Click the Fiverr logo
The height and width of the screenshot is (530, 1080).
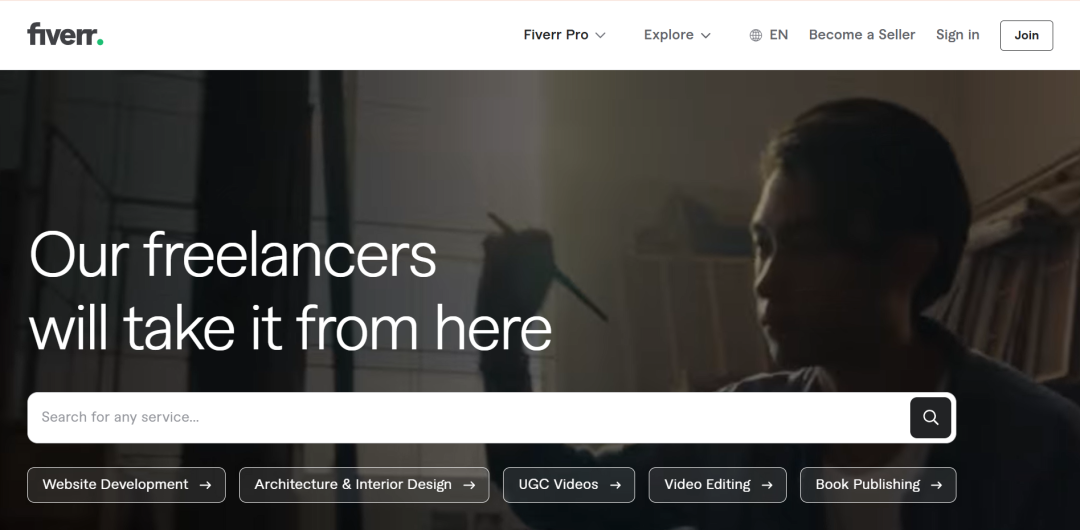click(x=65, y=34)
